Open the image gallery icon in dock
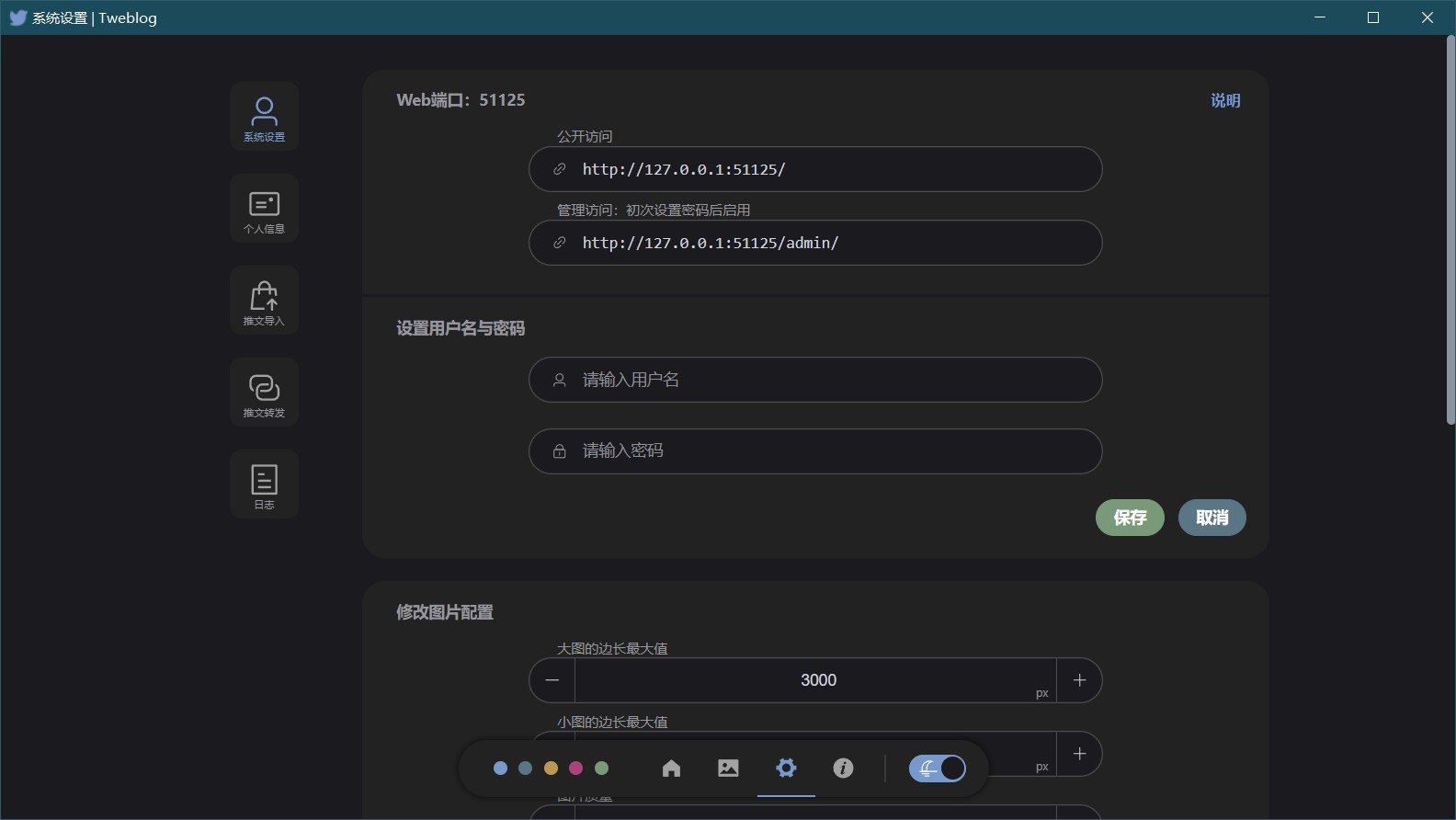 click(x=728, y=769)
